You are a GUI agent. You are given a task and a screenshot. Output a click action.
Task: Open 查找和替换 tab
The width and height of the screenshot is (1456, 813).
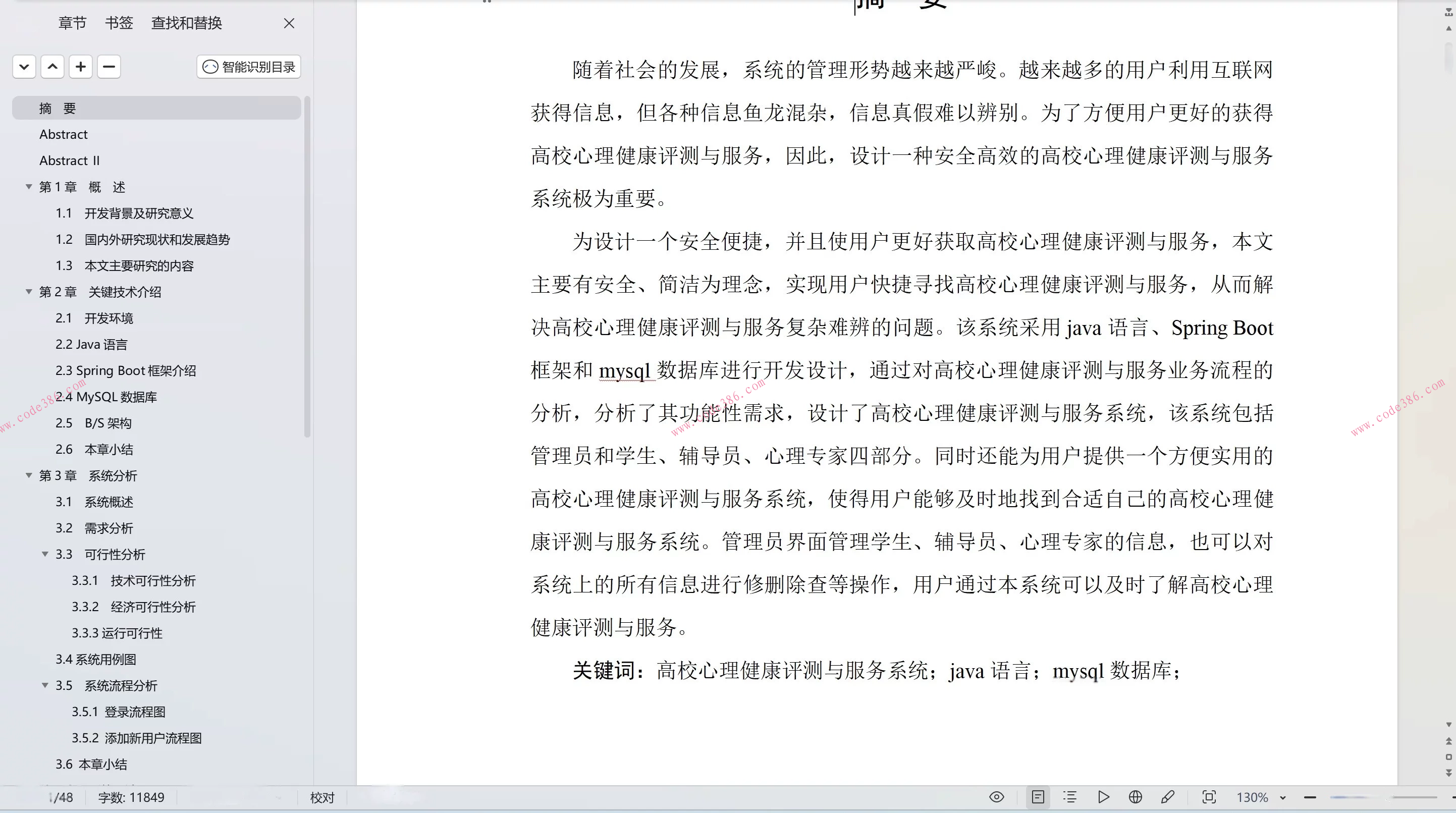coord(187,23)
